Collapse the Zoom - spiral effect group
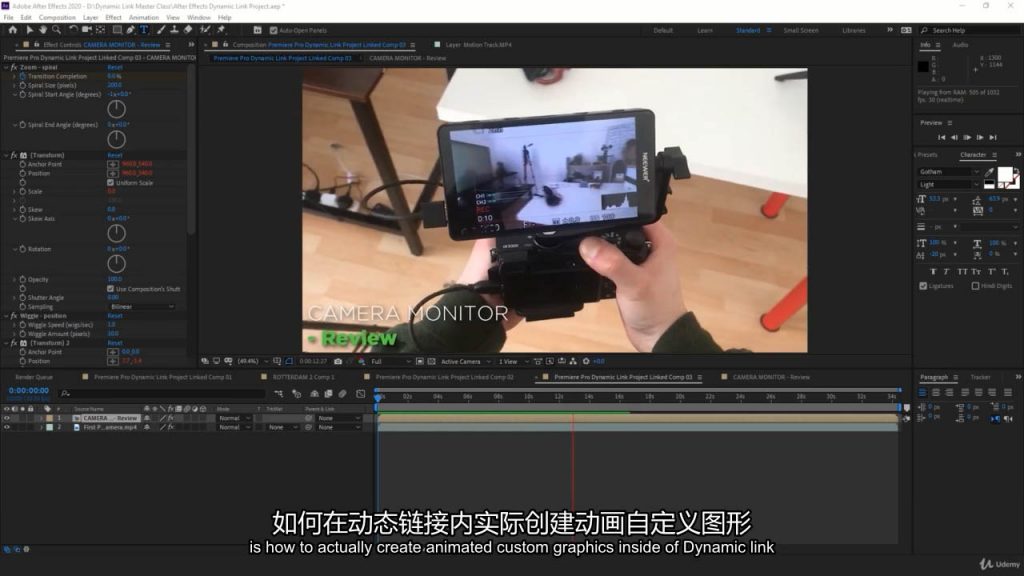This screenshot has width=1024, height=576. (x=7, y=67)
